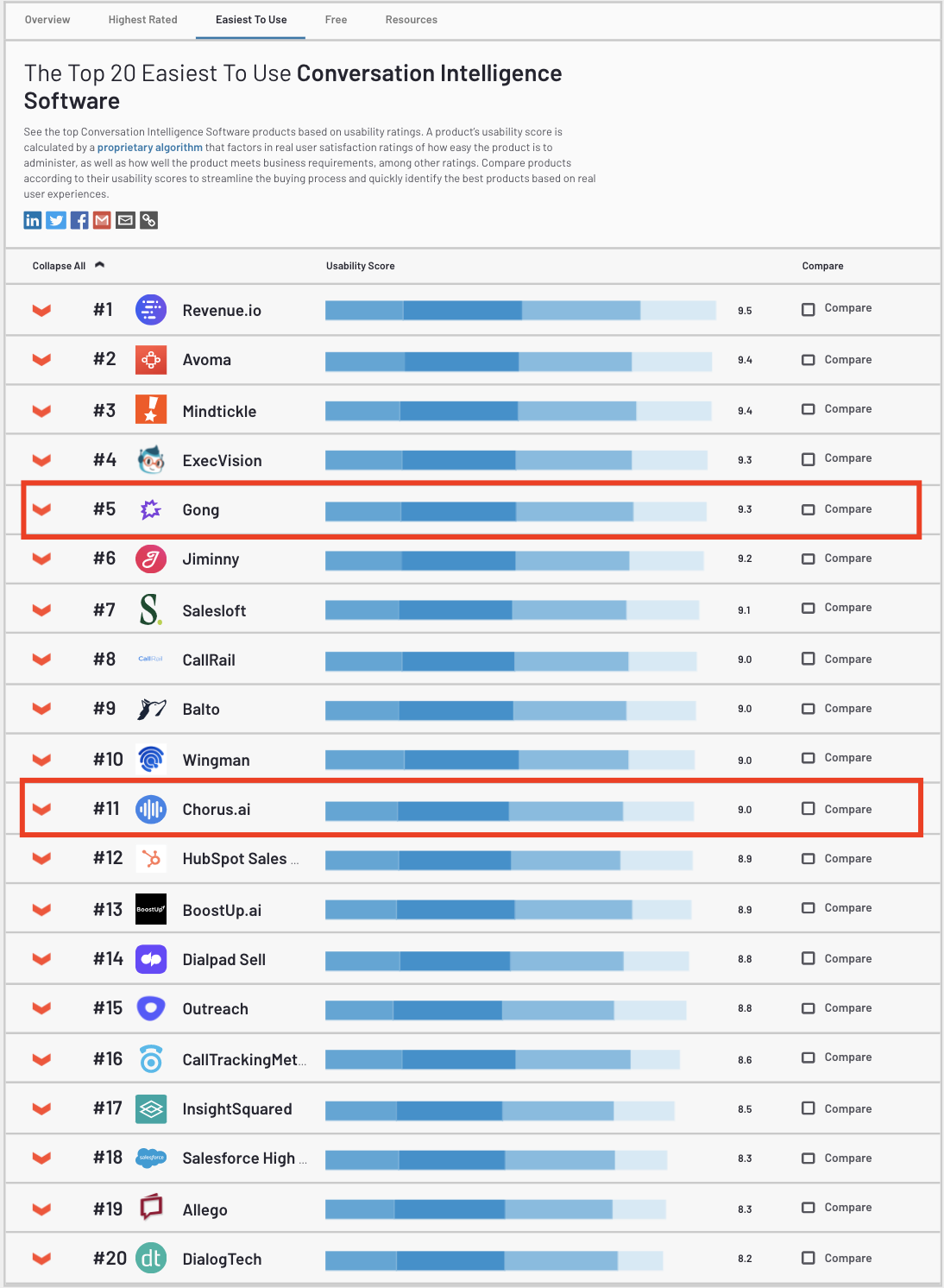Switch to the Highest Rated tab
Viewport: 944px width, 1288px height.
click(142, 20)
